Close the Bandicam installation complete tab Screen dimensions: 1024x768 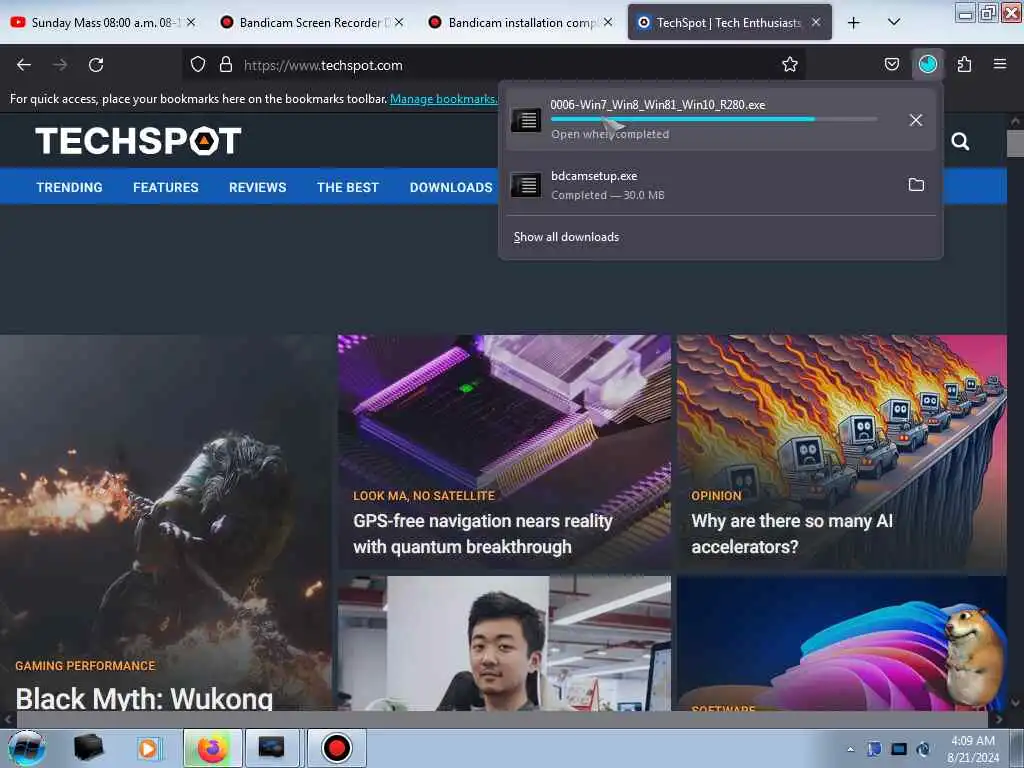pyautogui.click(x=608, y=22)
